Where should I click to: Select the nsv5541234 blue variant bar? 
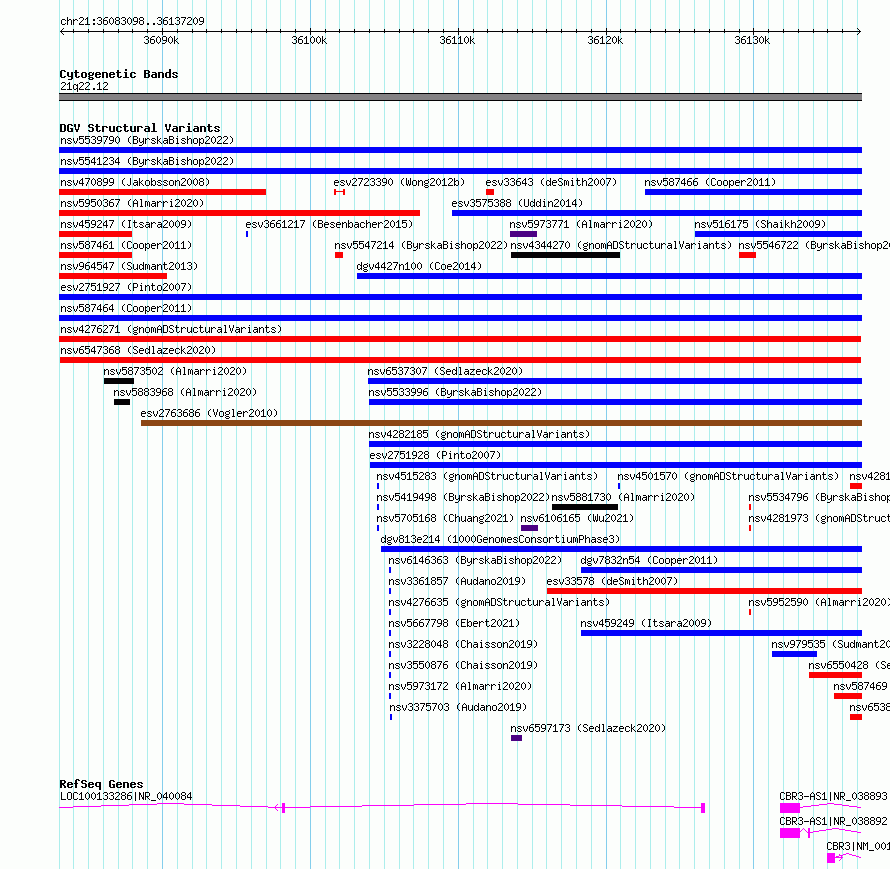pyautogui.click(x=460, y=171)
